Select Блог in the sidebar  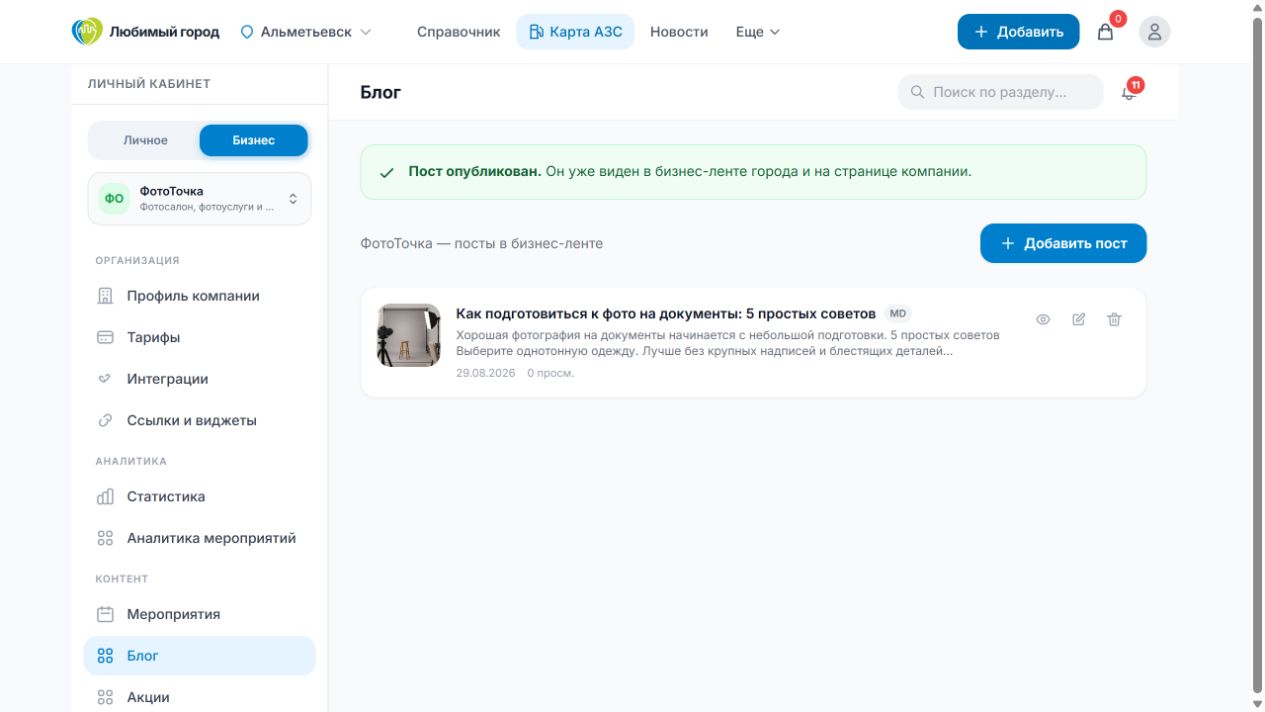(199, 656)
